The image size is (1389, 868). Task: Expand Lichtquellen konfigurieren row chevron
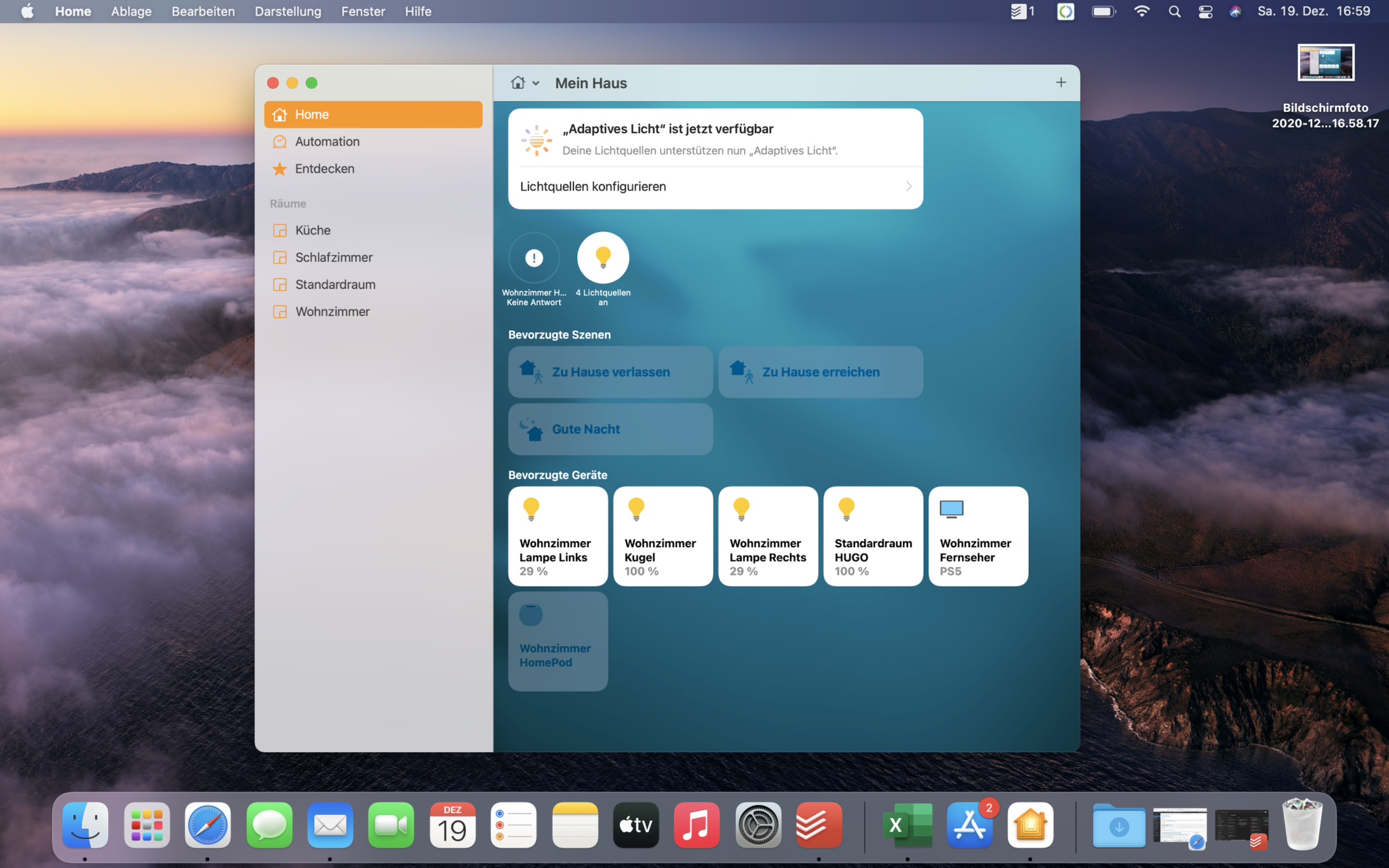908,186
